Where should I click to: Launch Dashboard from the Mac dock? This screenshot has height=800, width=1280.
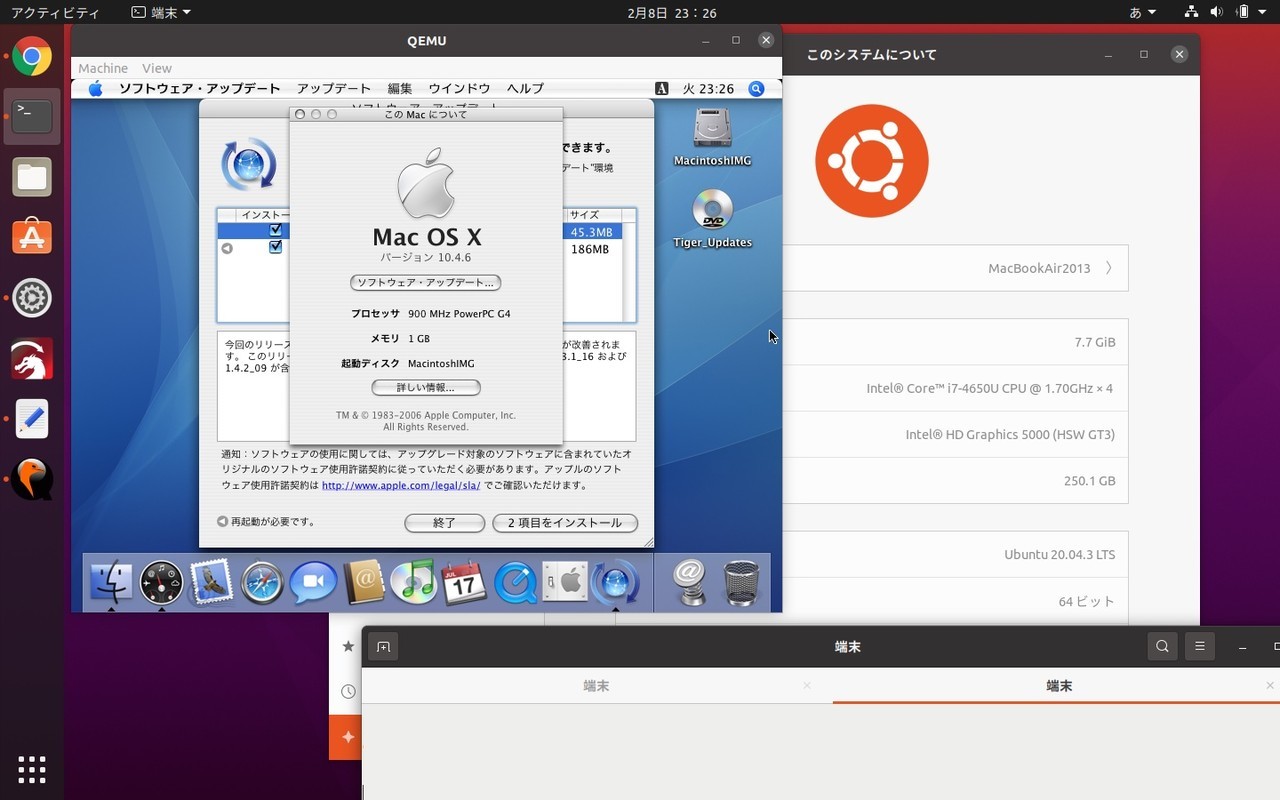[161, 581]
